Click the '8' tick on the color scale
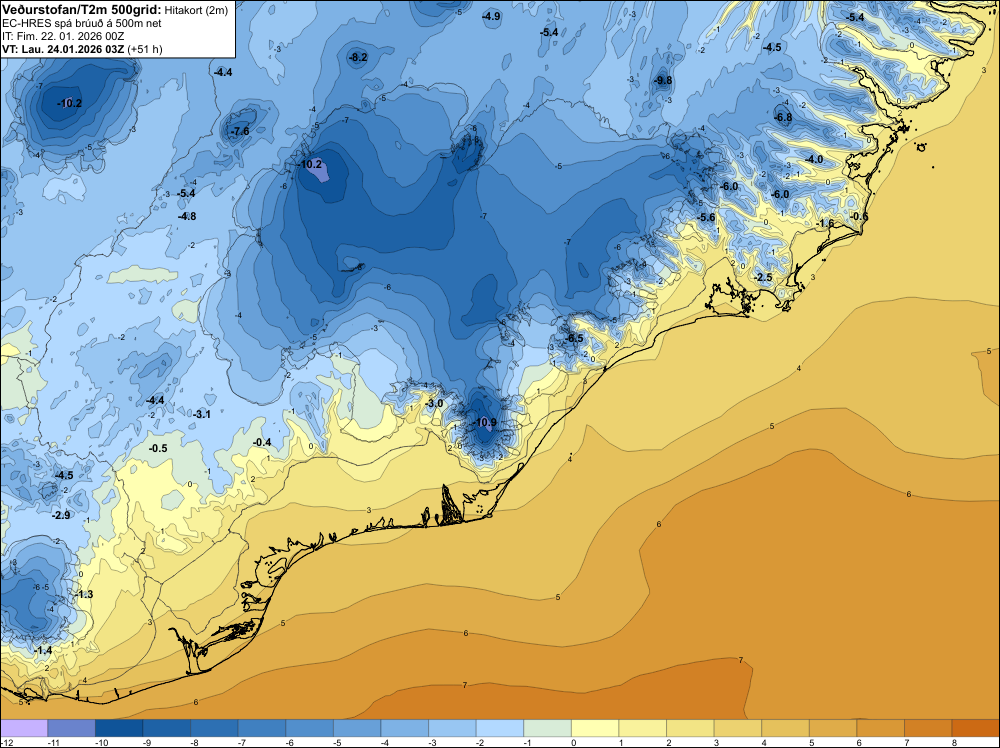This screenshot has height=748, width=1000. click(954, 742)
